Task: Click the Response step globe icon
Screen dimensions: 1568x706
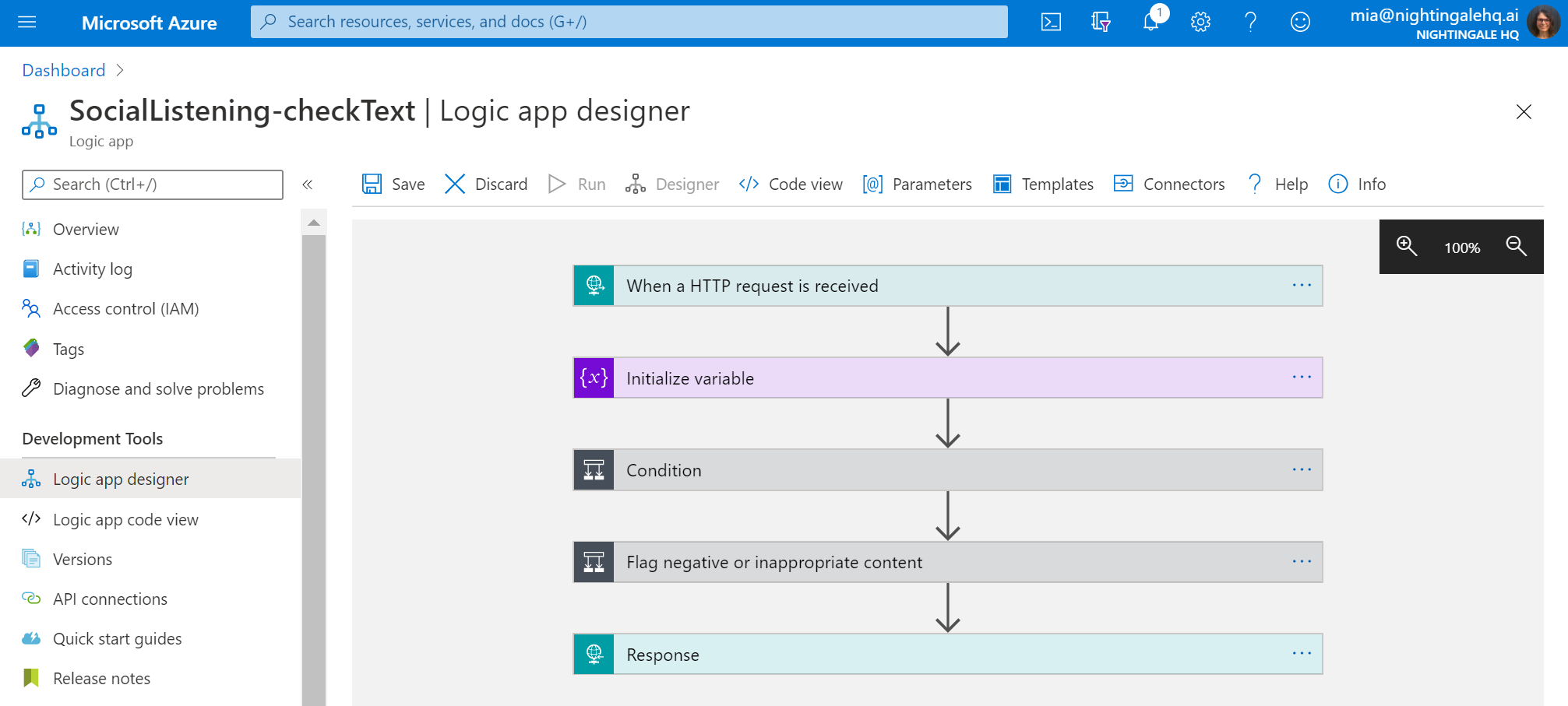Action: point(594,654)
